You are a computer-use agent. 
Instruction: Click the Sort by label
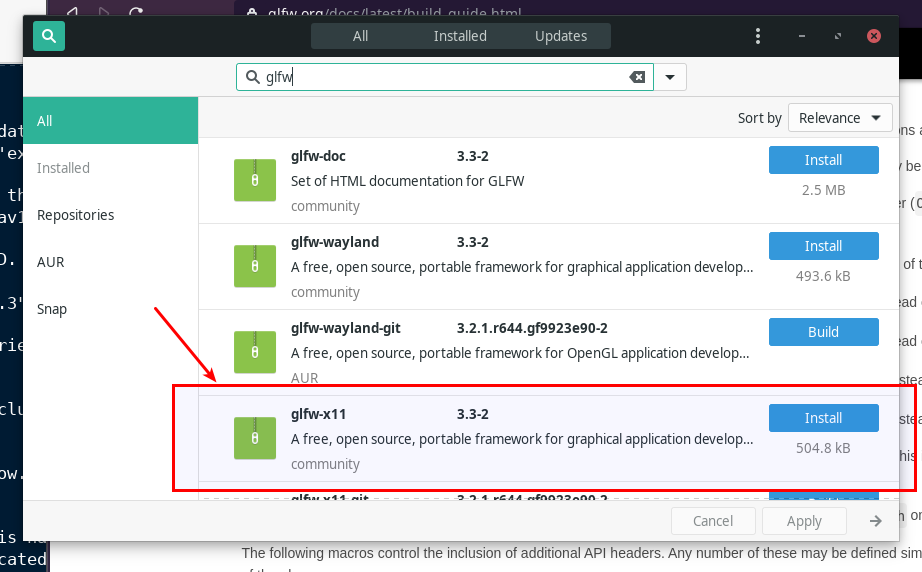759,118
